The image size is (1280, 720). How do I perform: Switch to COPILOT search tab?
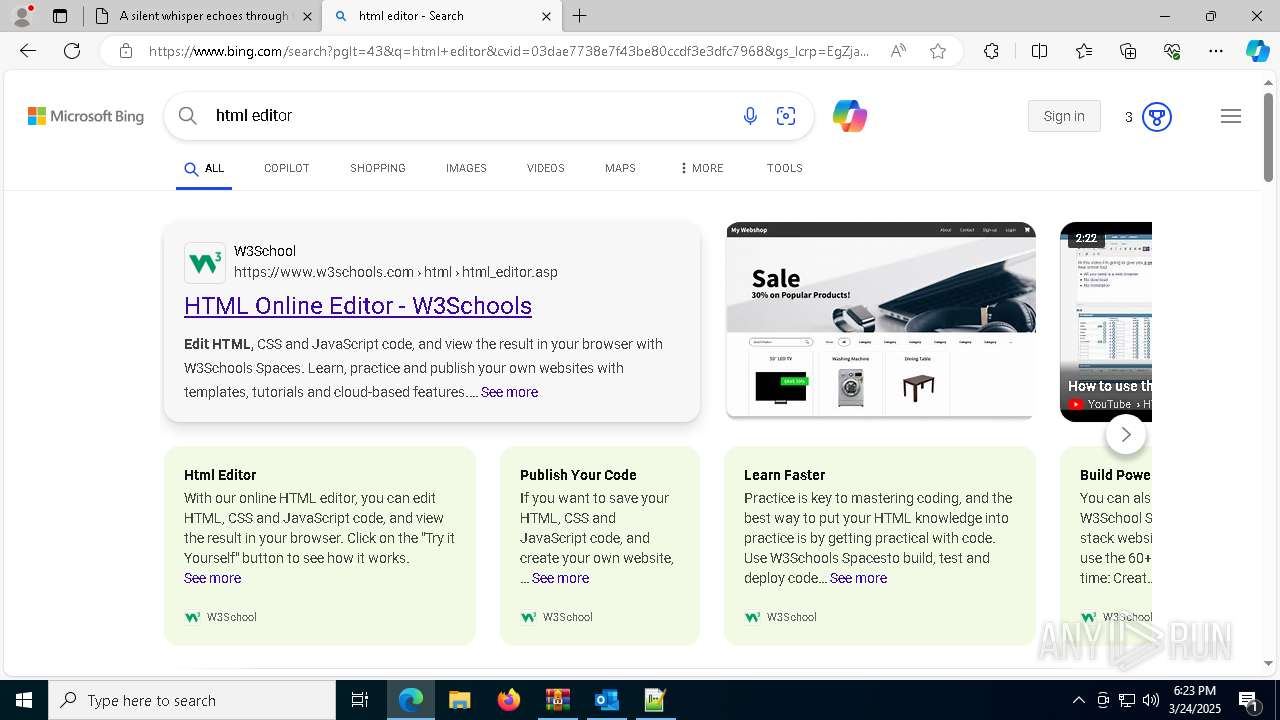point(287,169)
